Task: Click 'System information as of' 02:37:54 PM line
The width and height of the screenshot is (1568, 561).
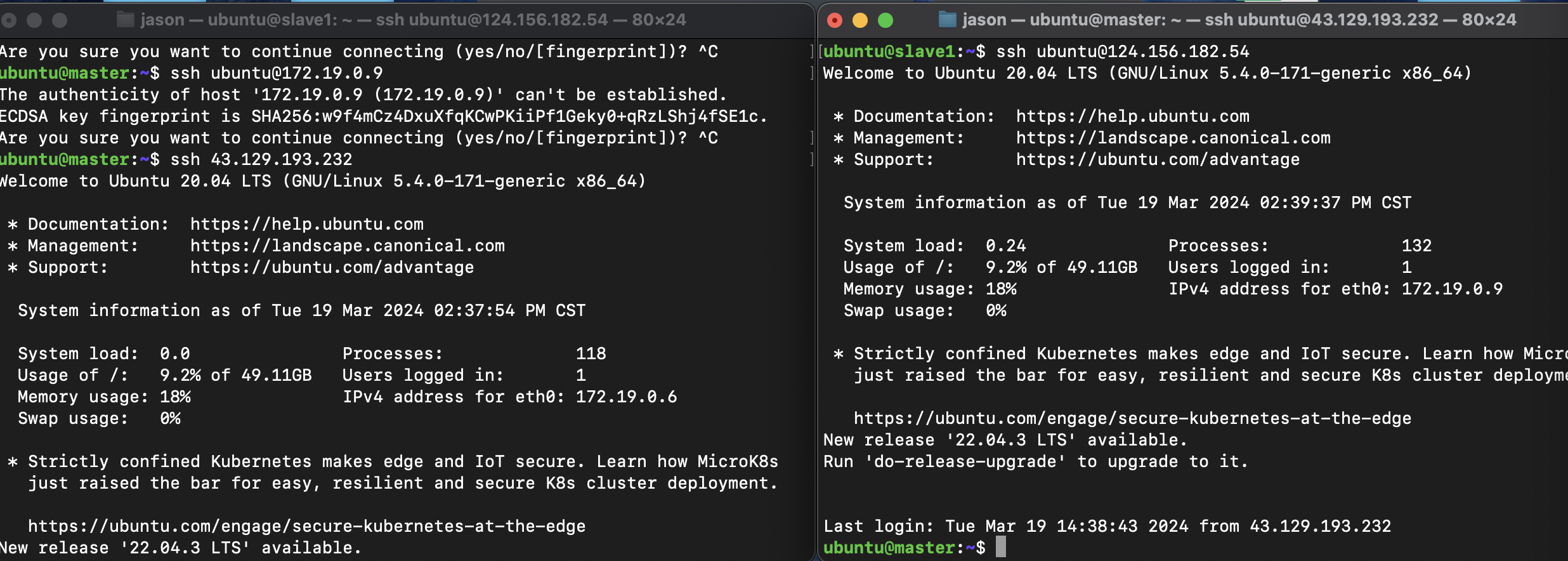Action: (x=302, y=310)
